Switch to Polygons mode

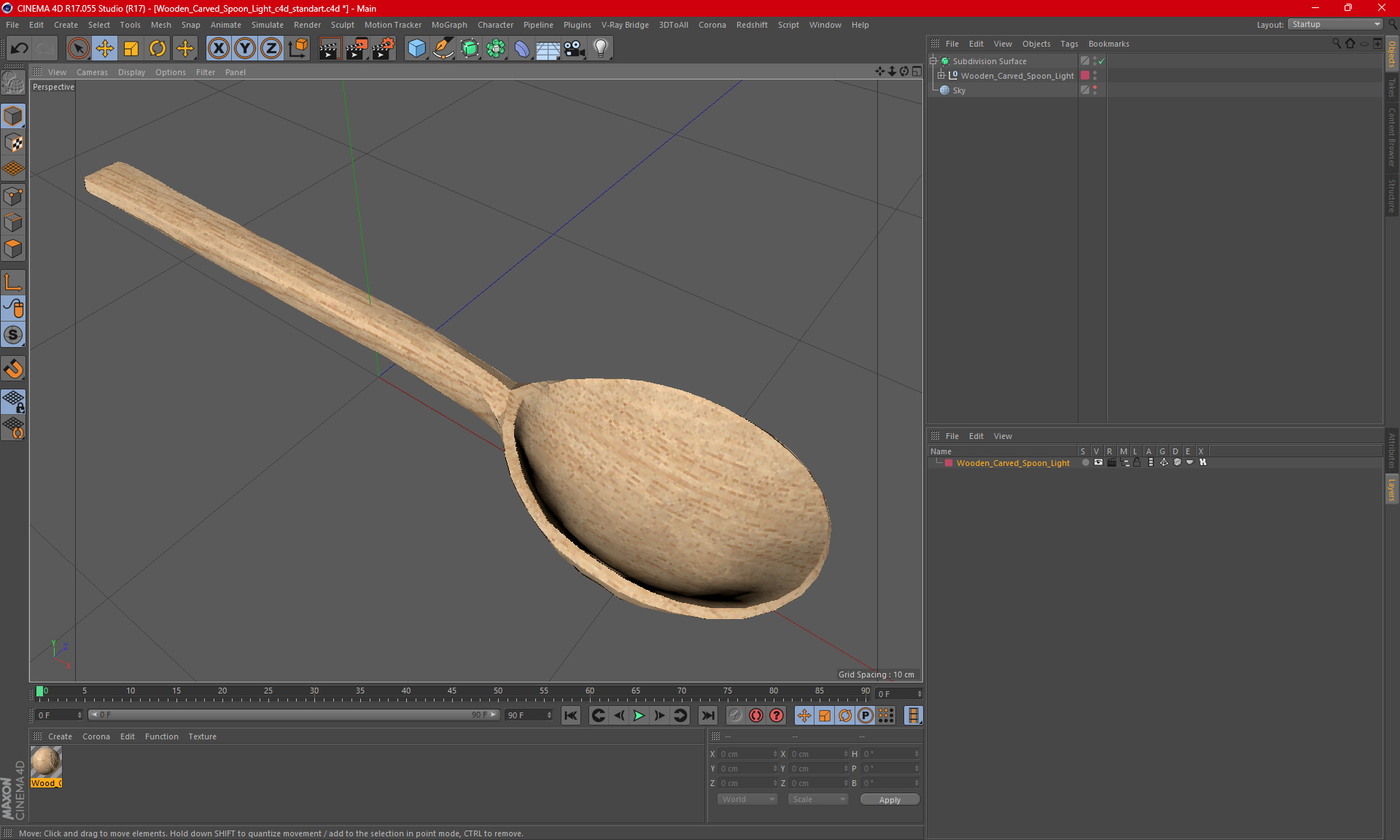(x=13, y=249)
